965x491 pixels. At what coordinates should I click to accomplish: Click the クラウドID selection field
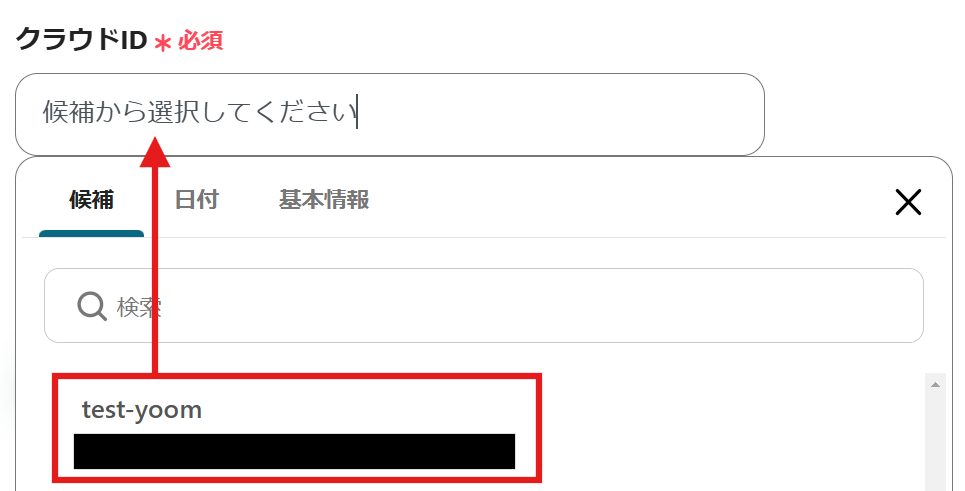coord(390,114)
